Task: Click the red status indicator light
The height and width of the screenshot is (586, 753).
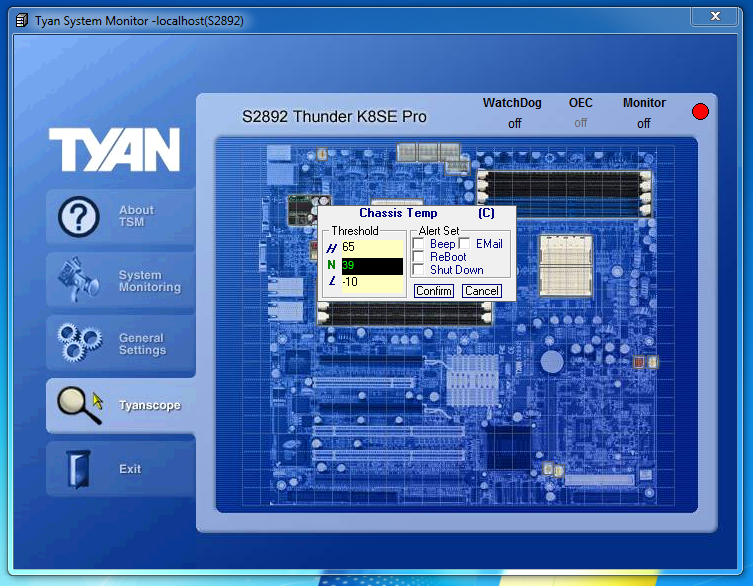Action: click(x=700, y=111)
